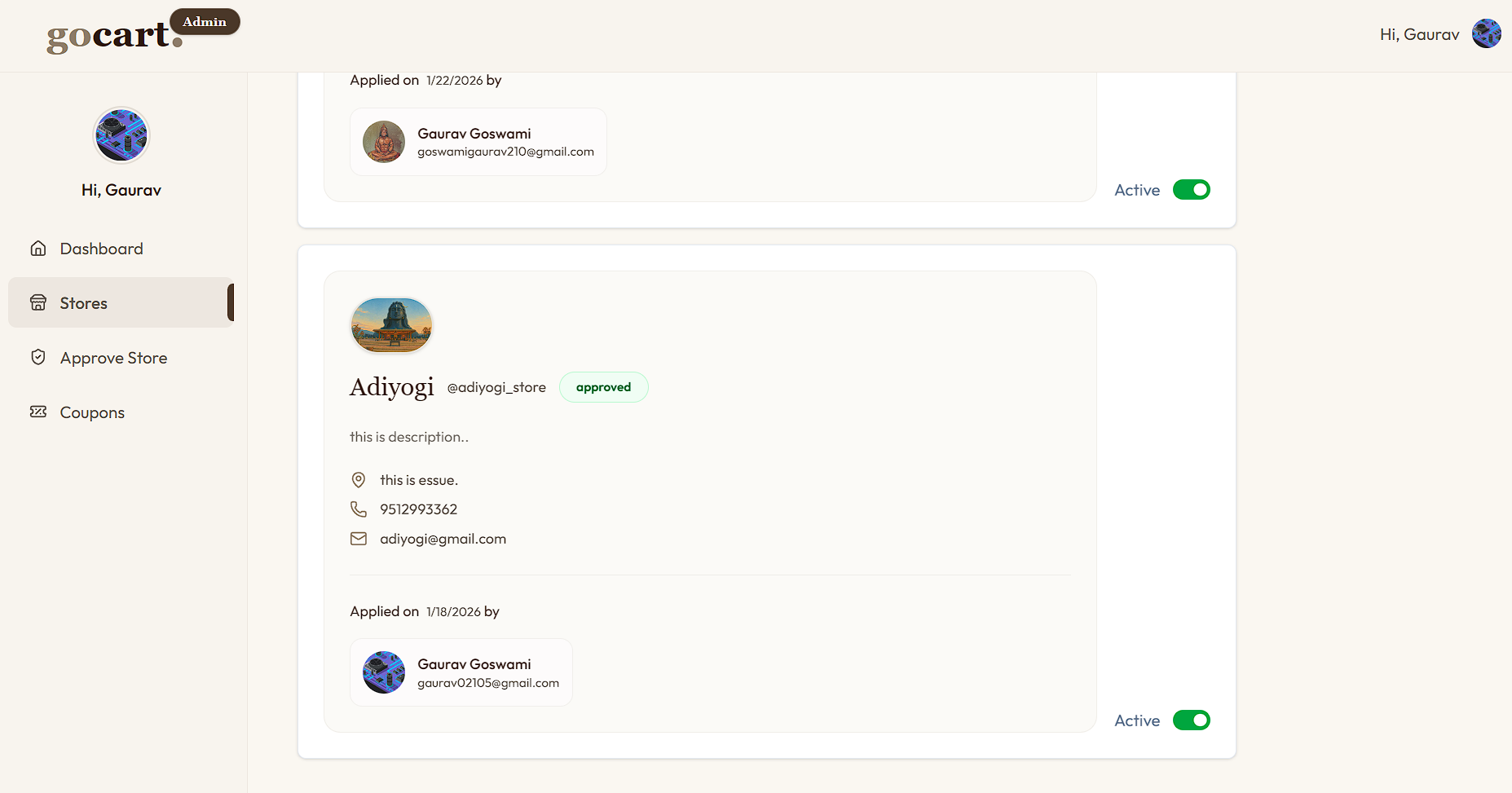1512x793 pixels.
Task: Click Gaurav Goswami name above goswamigaurav210 email
Action: [474, 134]
